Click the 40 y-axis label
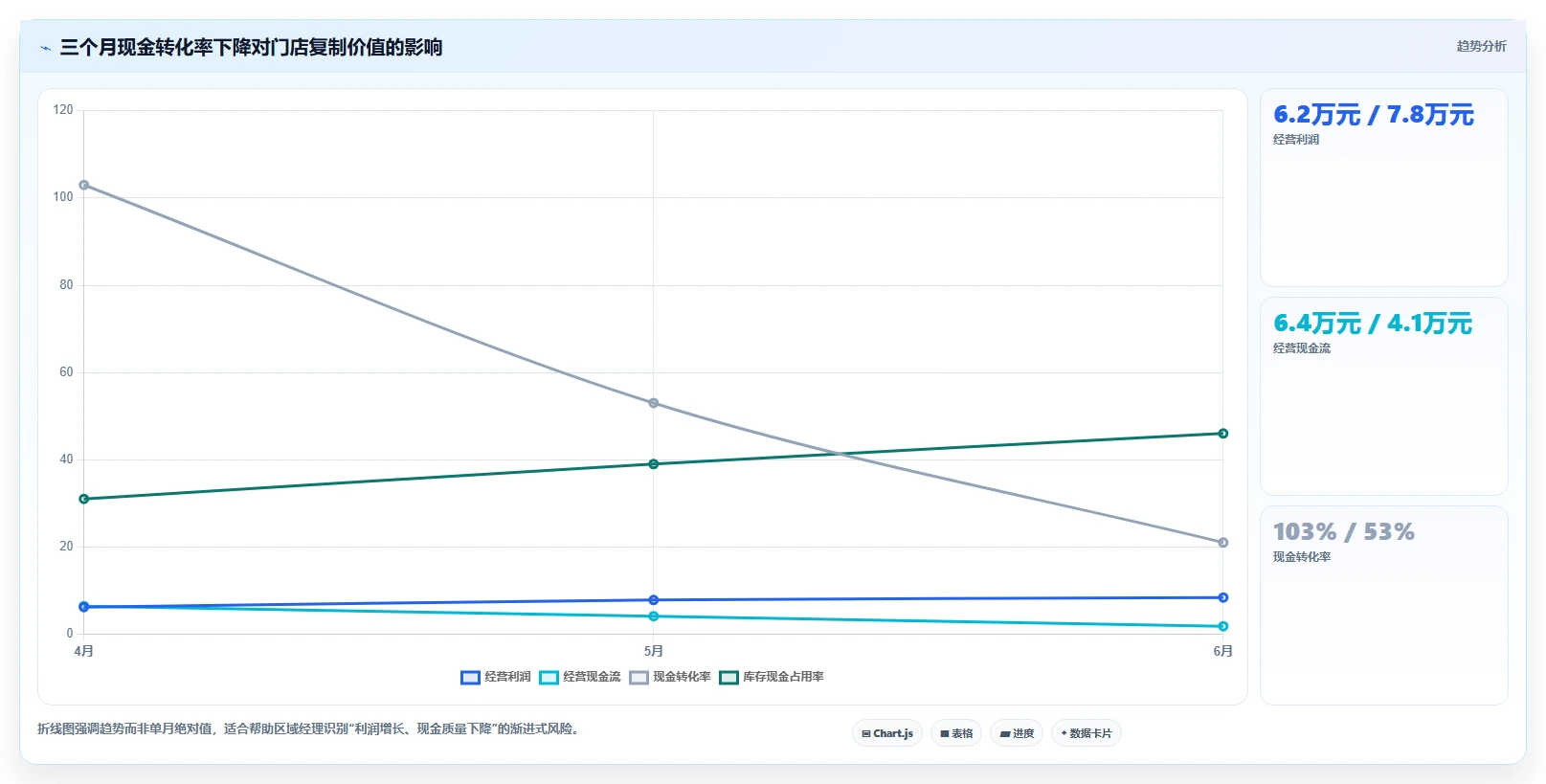 tap(66, 459)
